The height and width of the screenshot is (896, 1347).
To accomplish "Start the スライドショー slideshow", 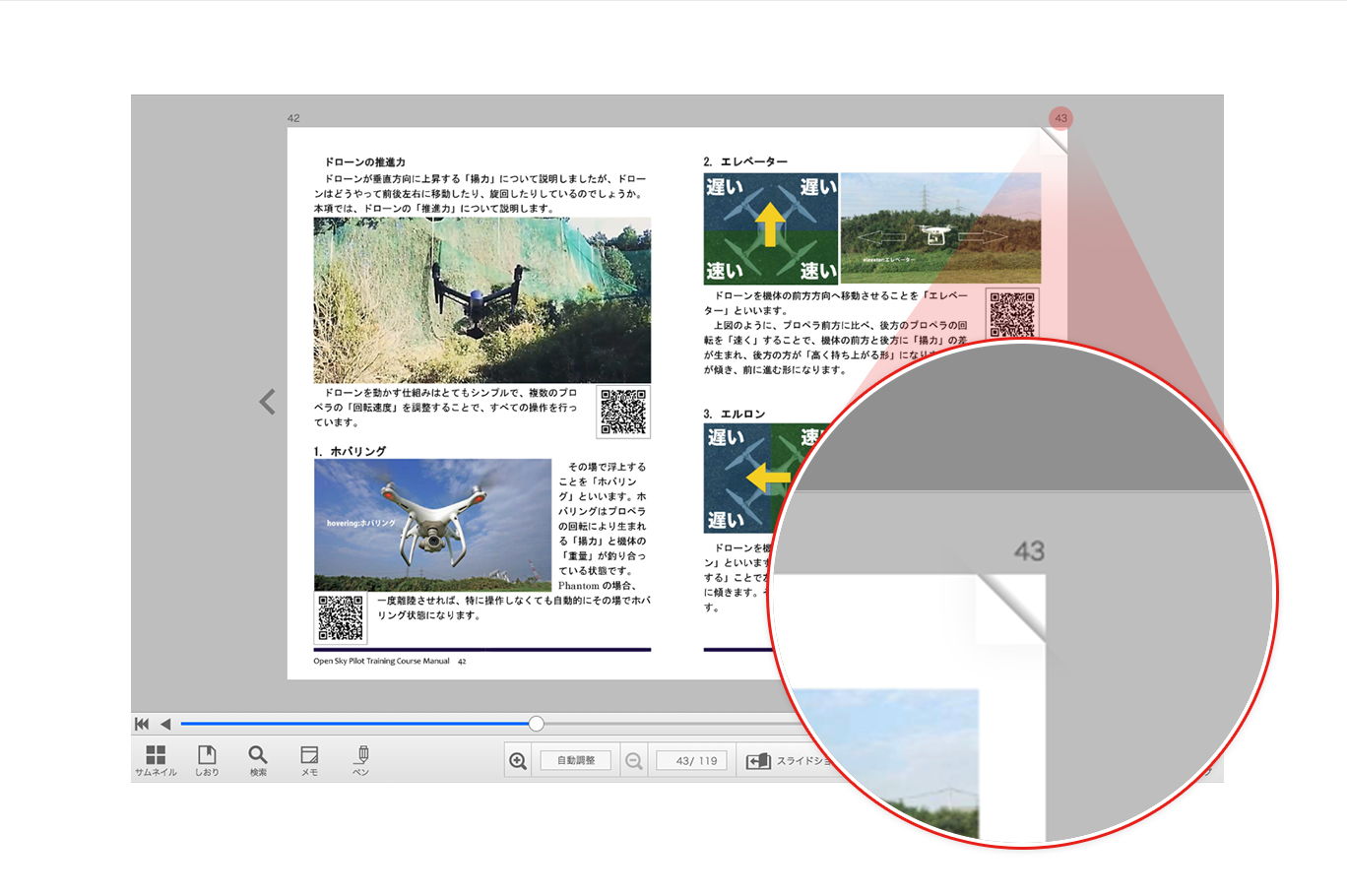I will pyautogui.click(x=760, y=760).
